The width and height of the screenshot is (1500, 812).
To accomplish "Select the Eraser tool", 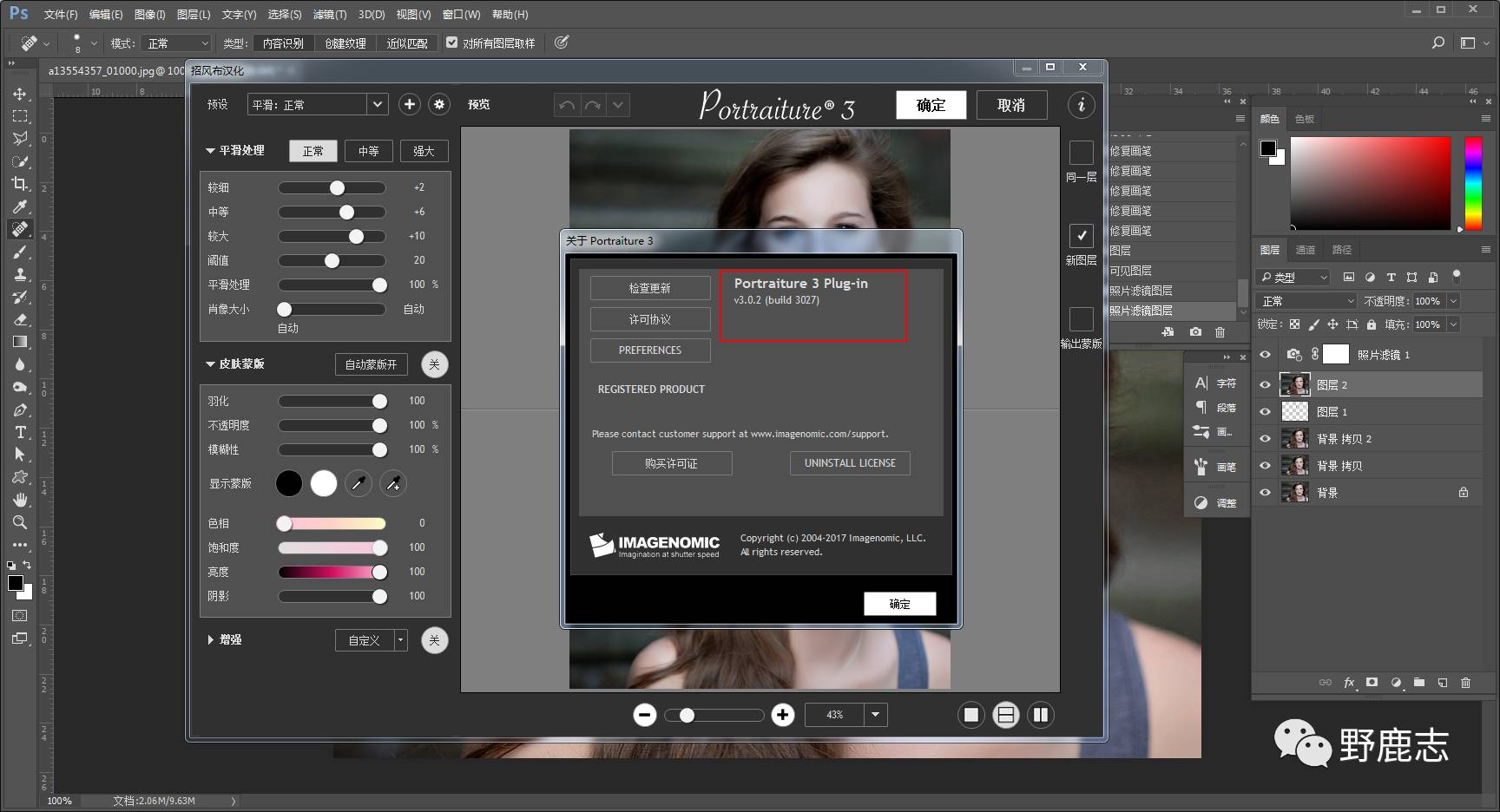I will (19, 319).
